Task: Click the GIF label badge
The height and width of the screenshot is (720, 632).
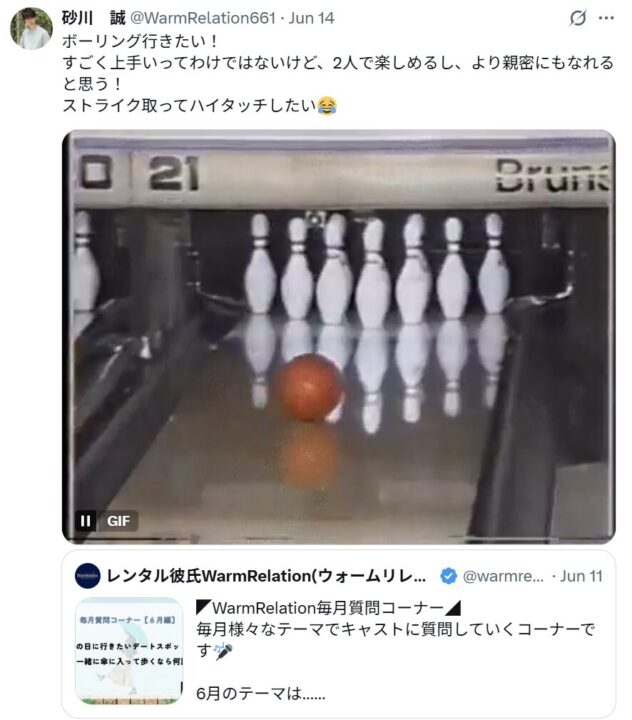Action: (118, 521)
